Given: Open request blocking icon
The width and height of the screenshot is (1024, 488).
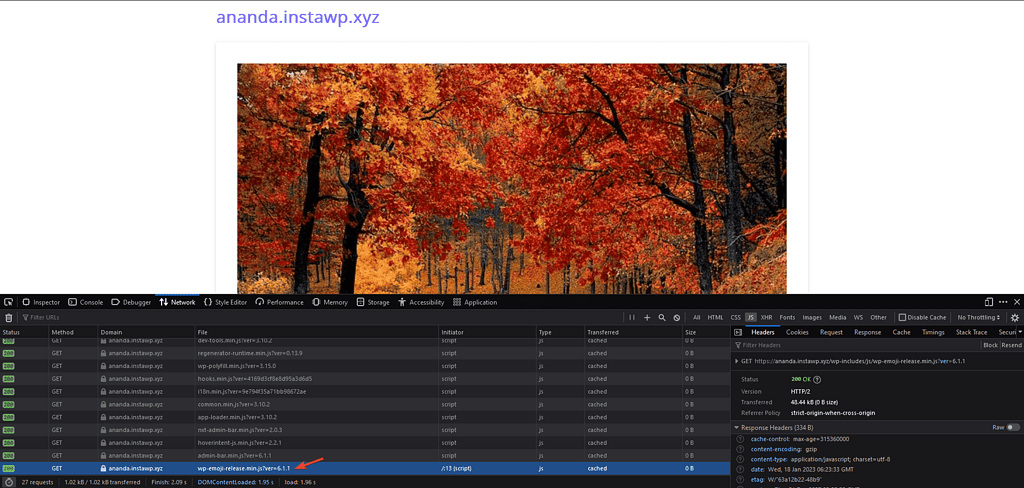Looking at the screenshot, I should point(677,317).
